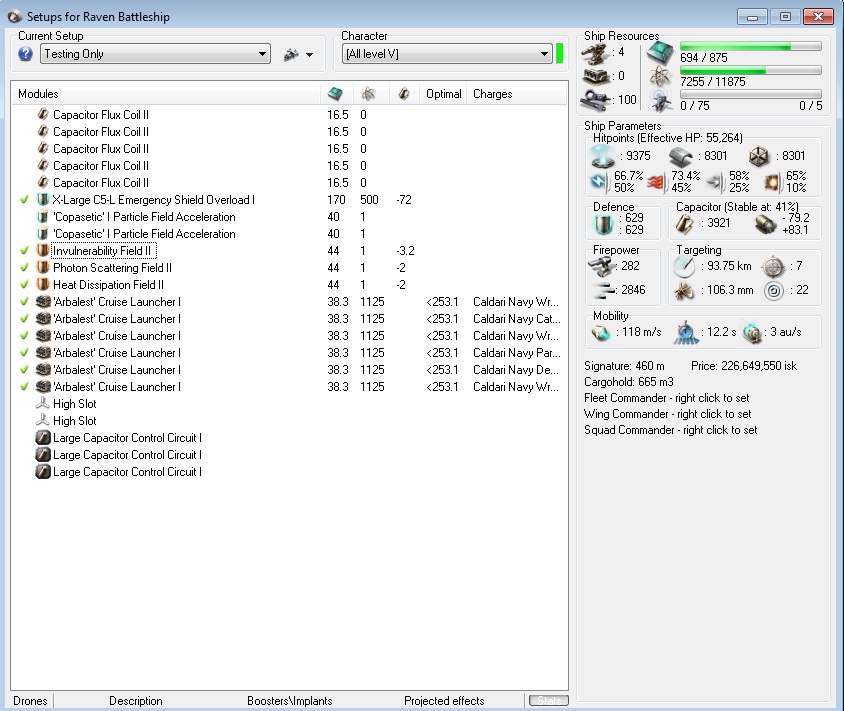Click the align time icon showing 12.2 s
This screenshot has width=844, height=711.
pos(686,333)
